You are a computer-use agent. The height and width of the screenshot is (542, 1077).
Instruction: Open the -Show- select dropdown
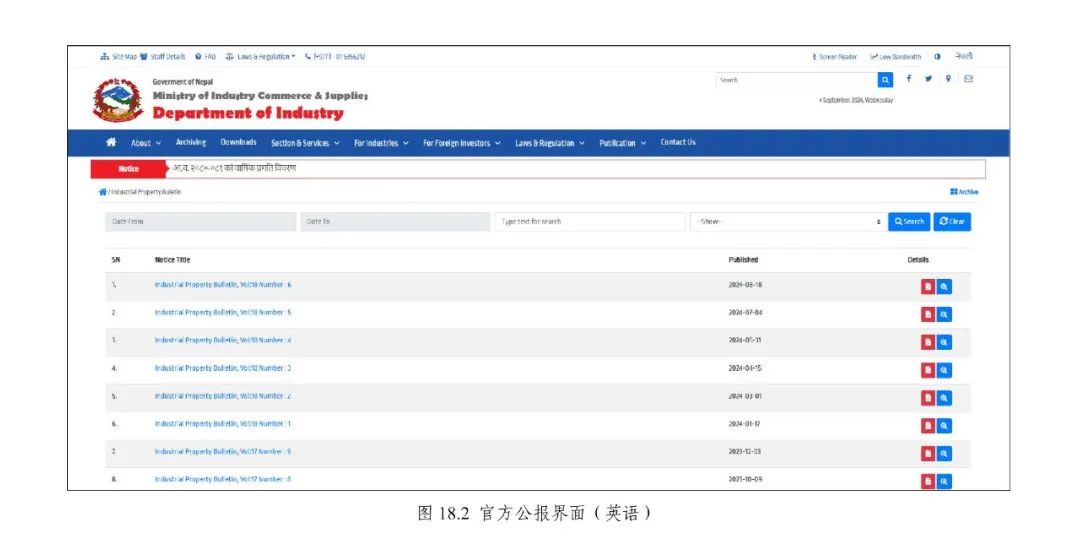point(787,222)
